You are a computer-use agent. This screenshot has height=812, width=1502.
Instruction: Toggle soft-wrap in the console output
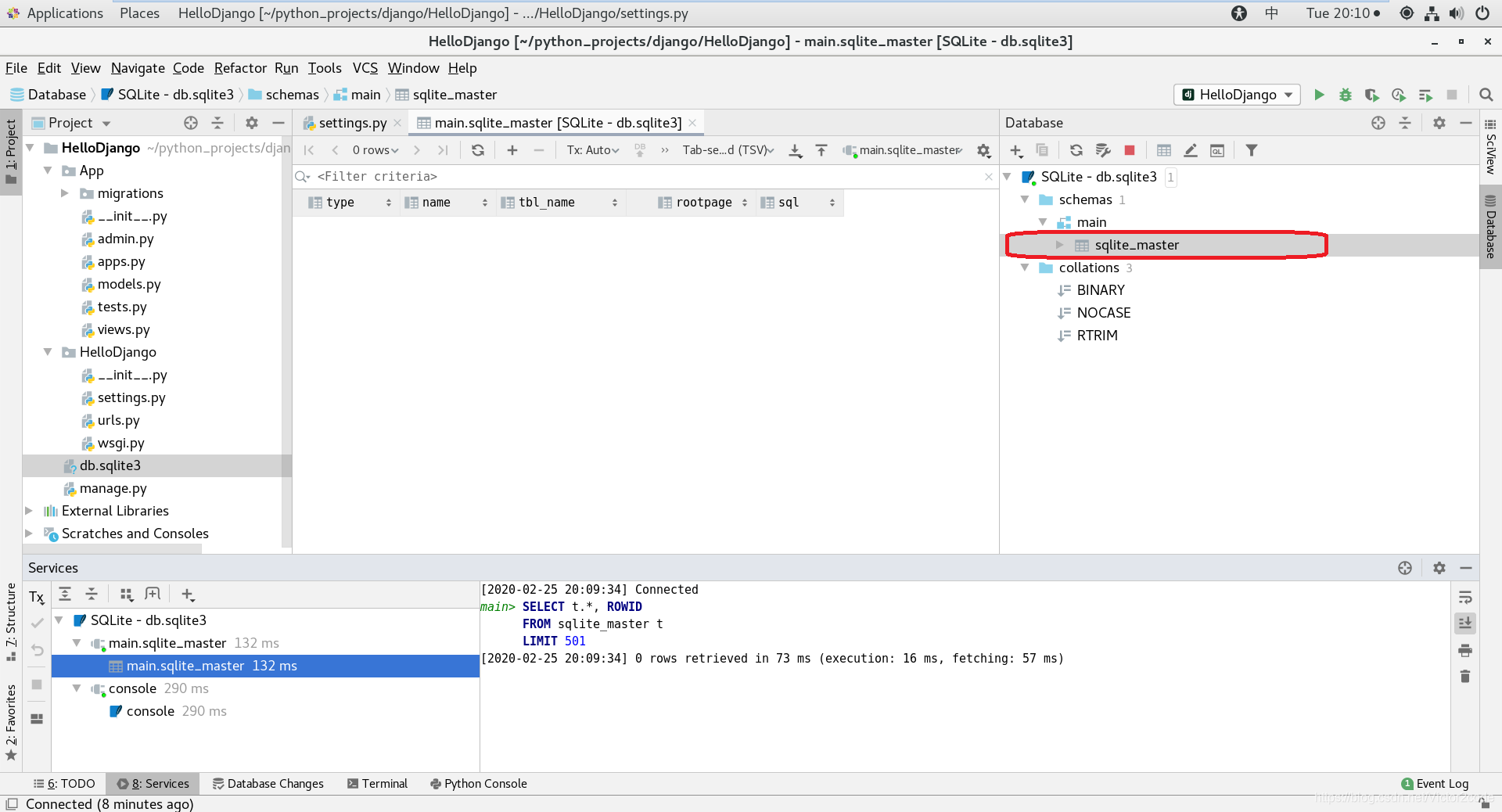(x=1465, y=597)
